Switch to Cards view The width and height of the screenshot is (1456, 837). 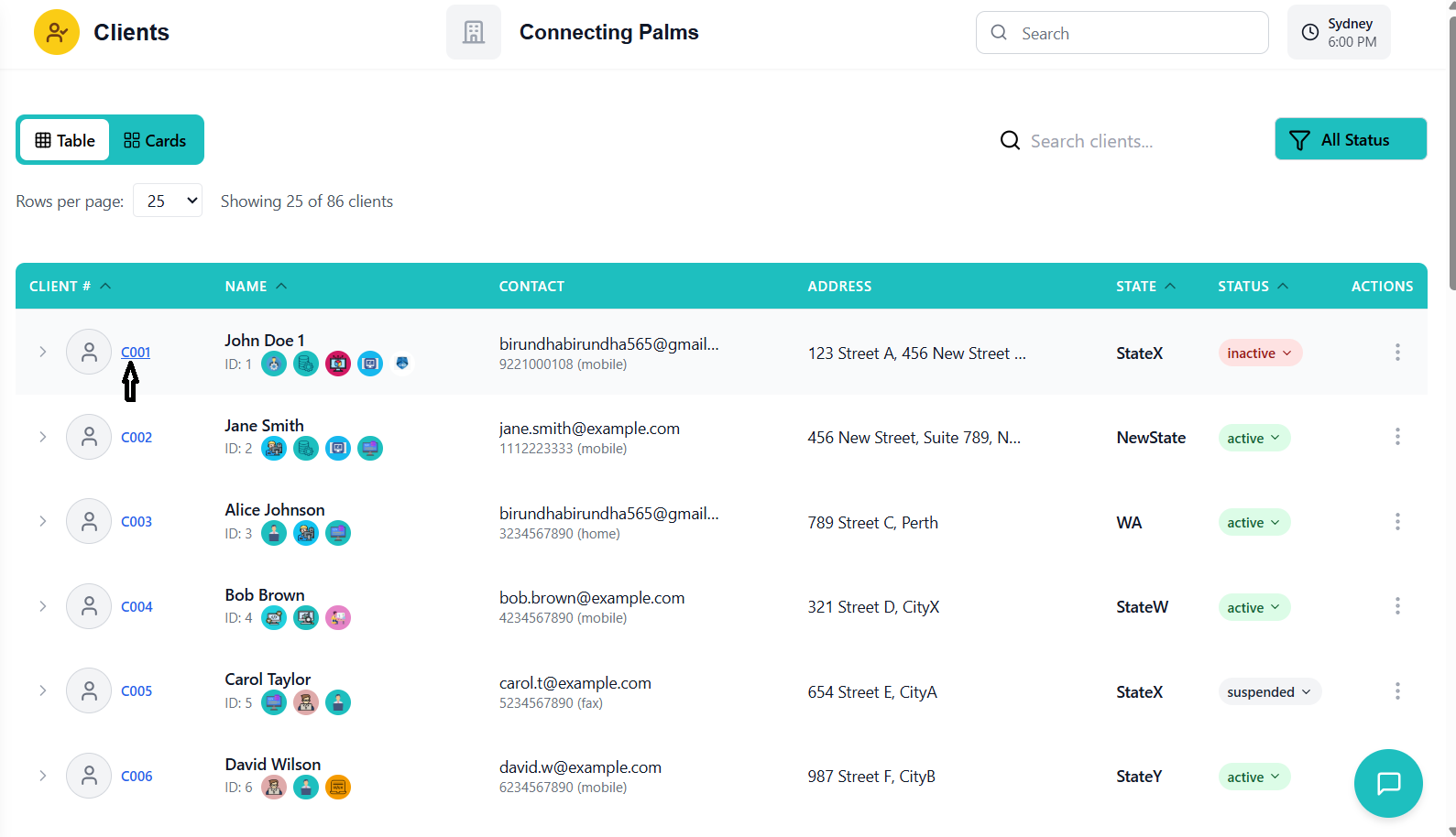coord(155,140)
